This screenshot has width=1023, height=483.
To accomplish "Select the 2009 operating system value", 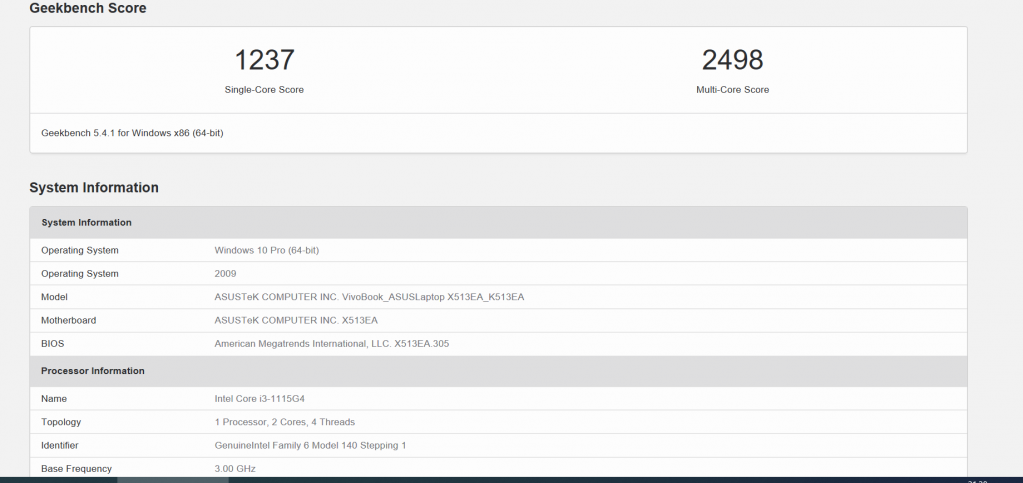I will tap(225, 273).
